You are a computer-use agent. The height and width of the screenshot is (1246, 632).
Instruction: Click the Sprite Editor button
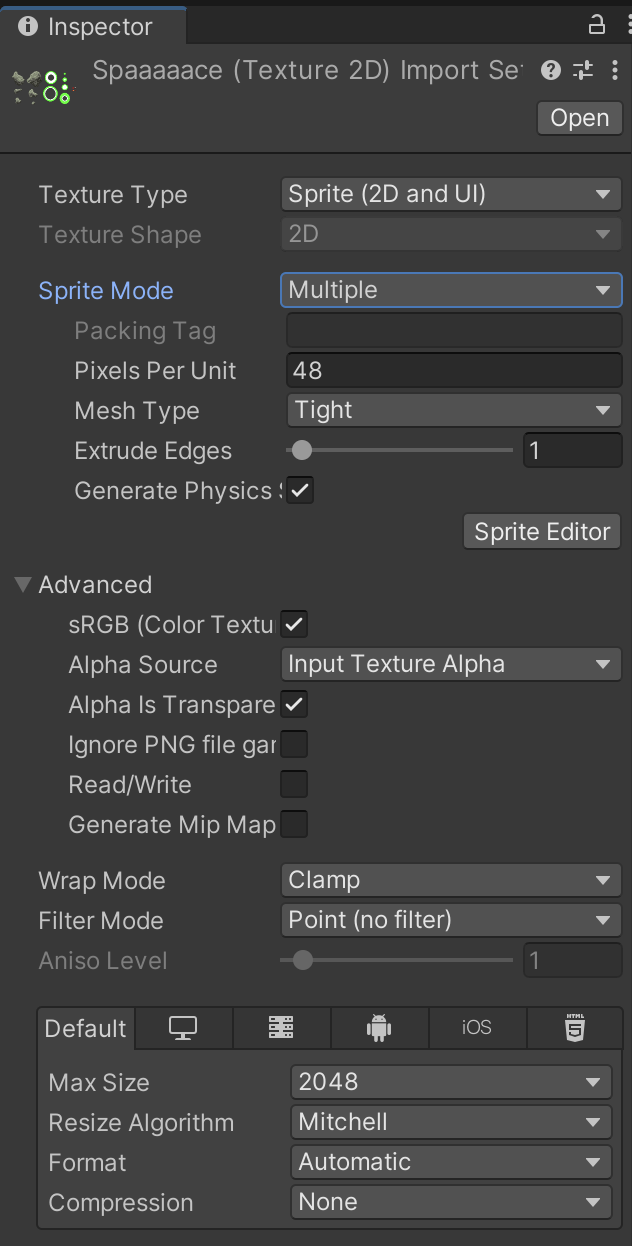coord(542,532)
